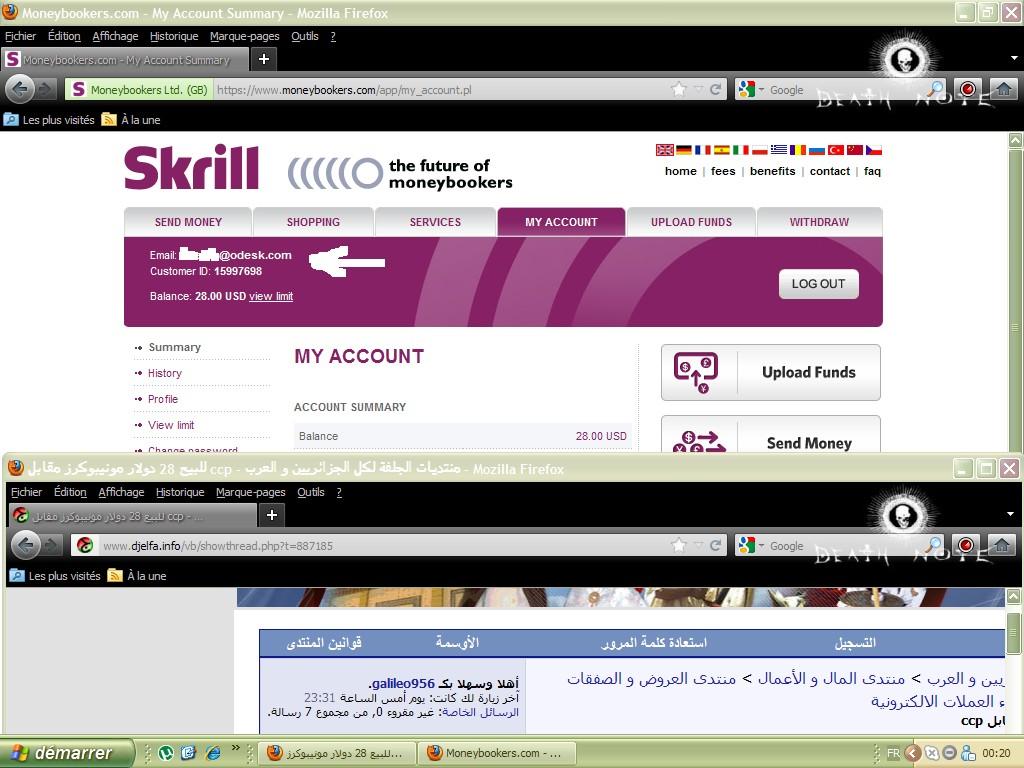Open Historique menu in Moneybookers window
1024x768 pixels.
point(174,36)
